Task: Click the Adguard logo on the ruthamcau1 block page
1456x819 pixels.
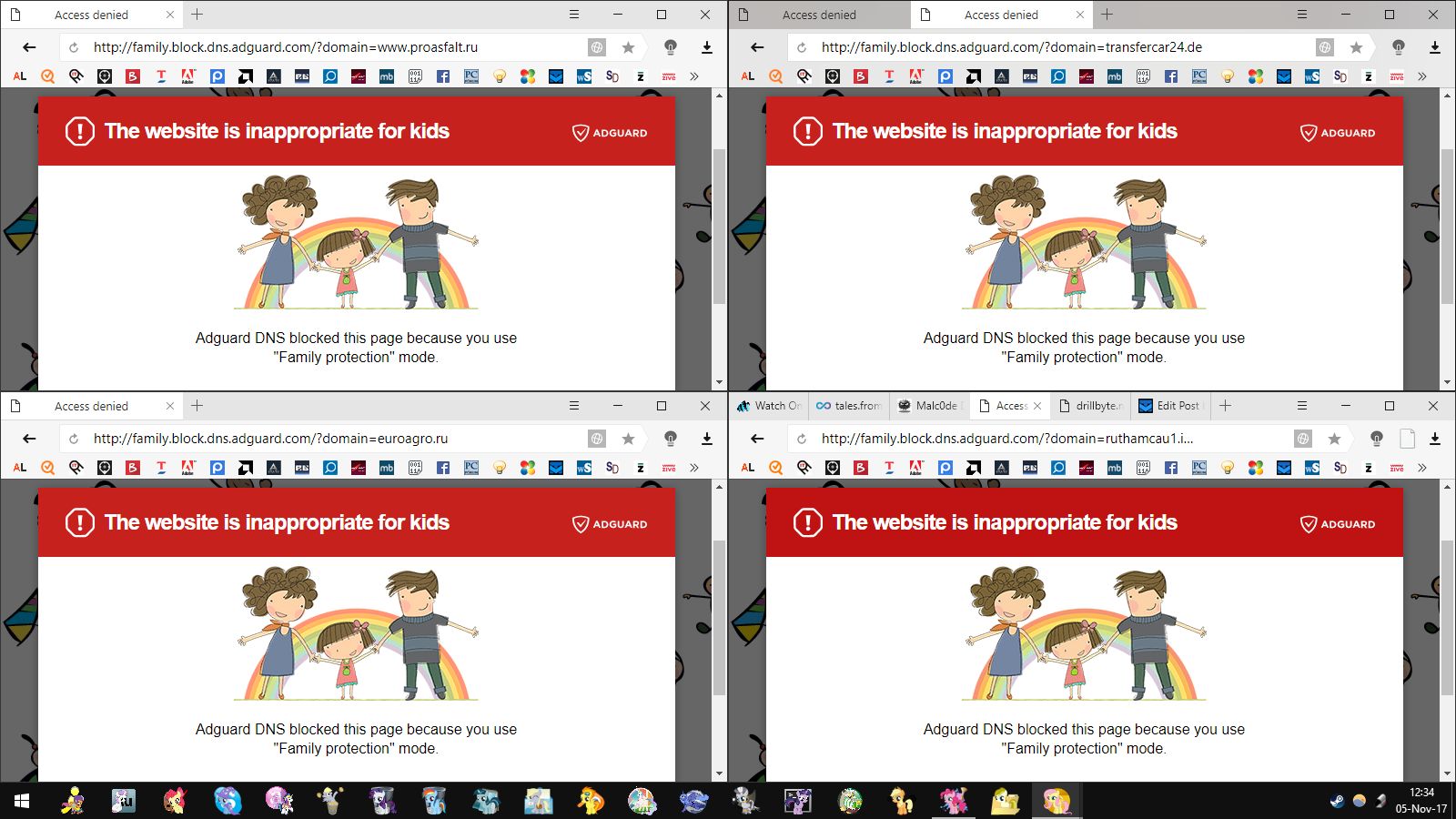Action: click(x=1338, y=524)
